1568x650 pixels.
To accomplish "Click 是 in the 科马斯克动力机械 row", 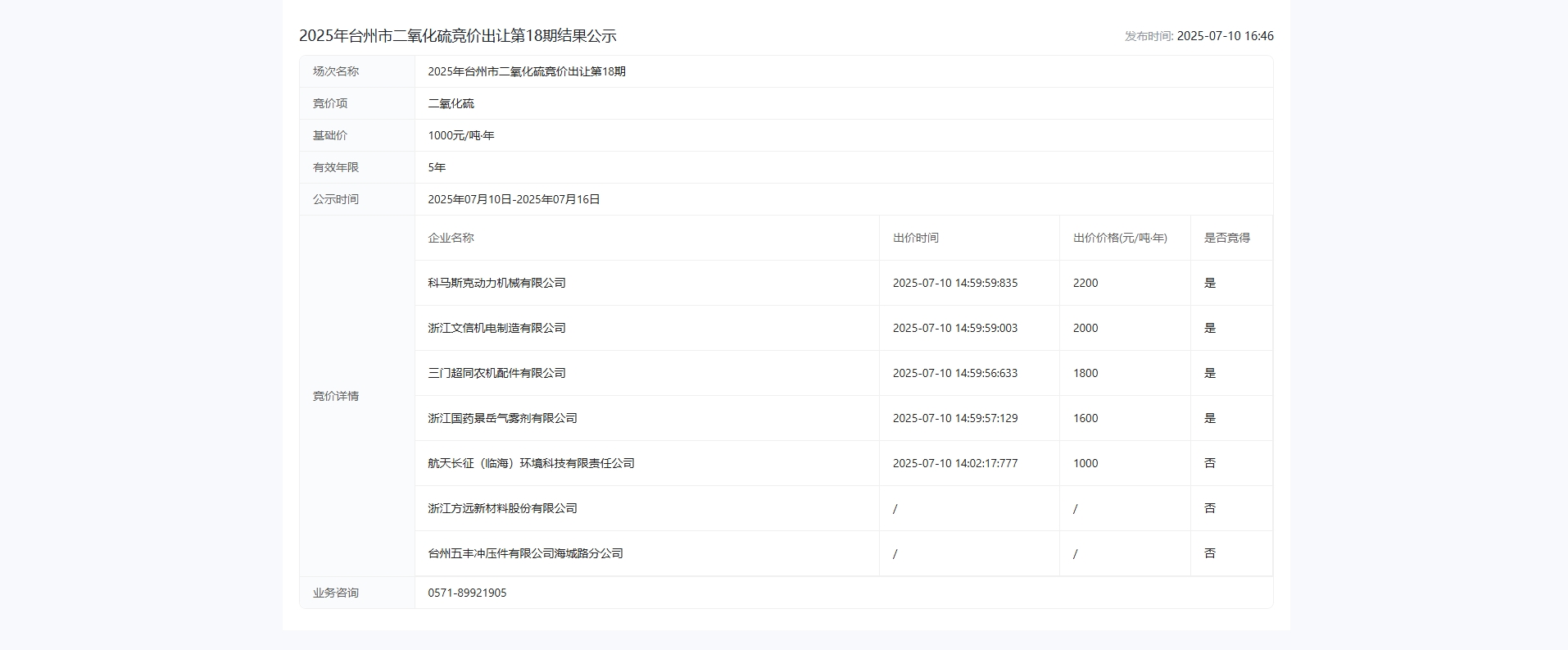I will pyautogui.click(x=1210, y=283).
